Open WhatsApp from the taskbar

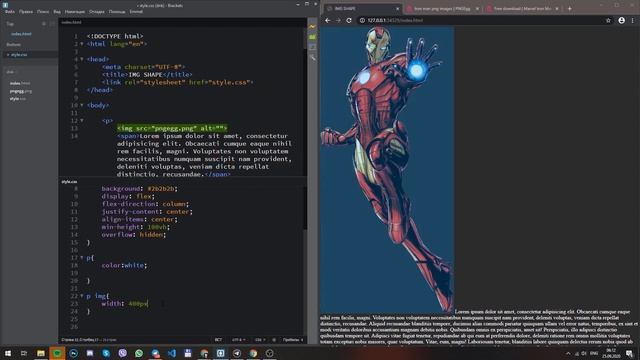pos(139,353)
